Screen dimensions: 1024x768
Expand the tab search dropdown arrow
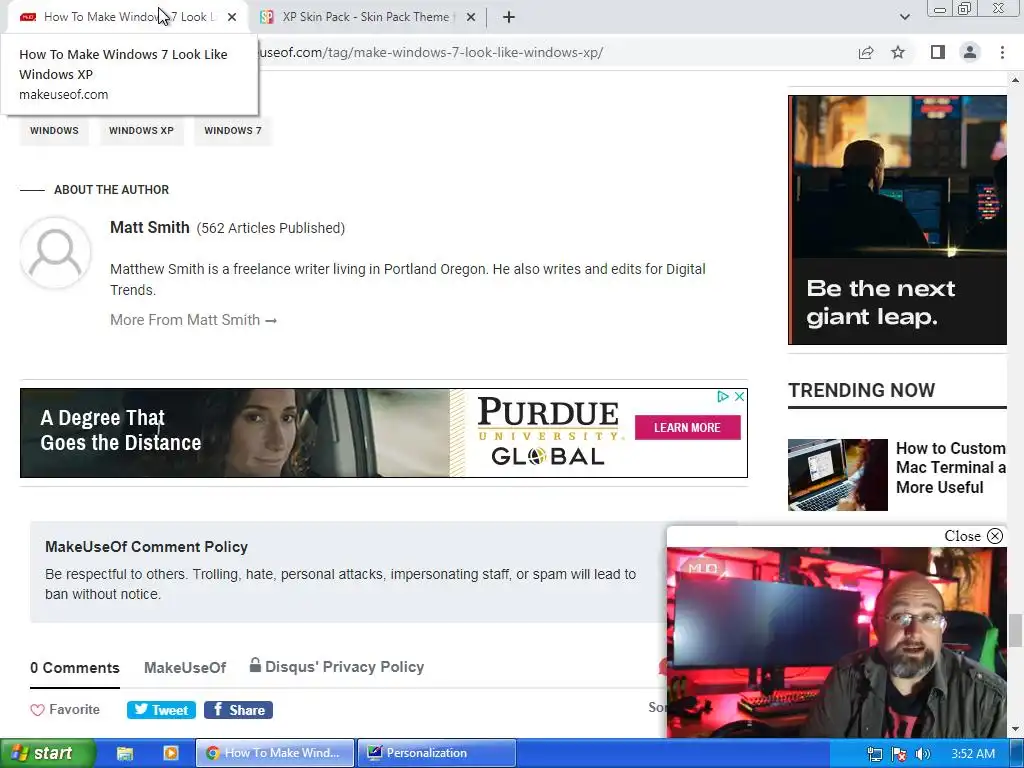[904, 17]
